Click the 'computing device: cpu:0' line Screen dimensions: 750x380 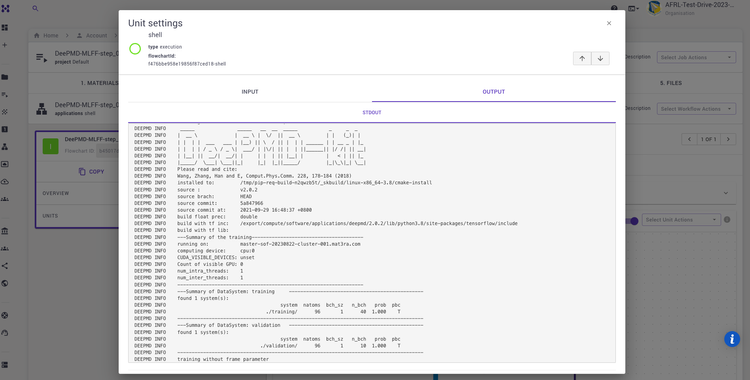tap(216, 251)
